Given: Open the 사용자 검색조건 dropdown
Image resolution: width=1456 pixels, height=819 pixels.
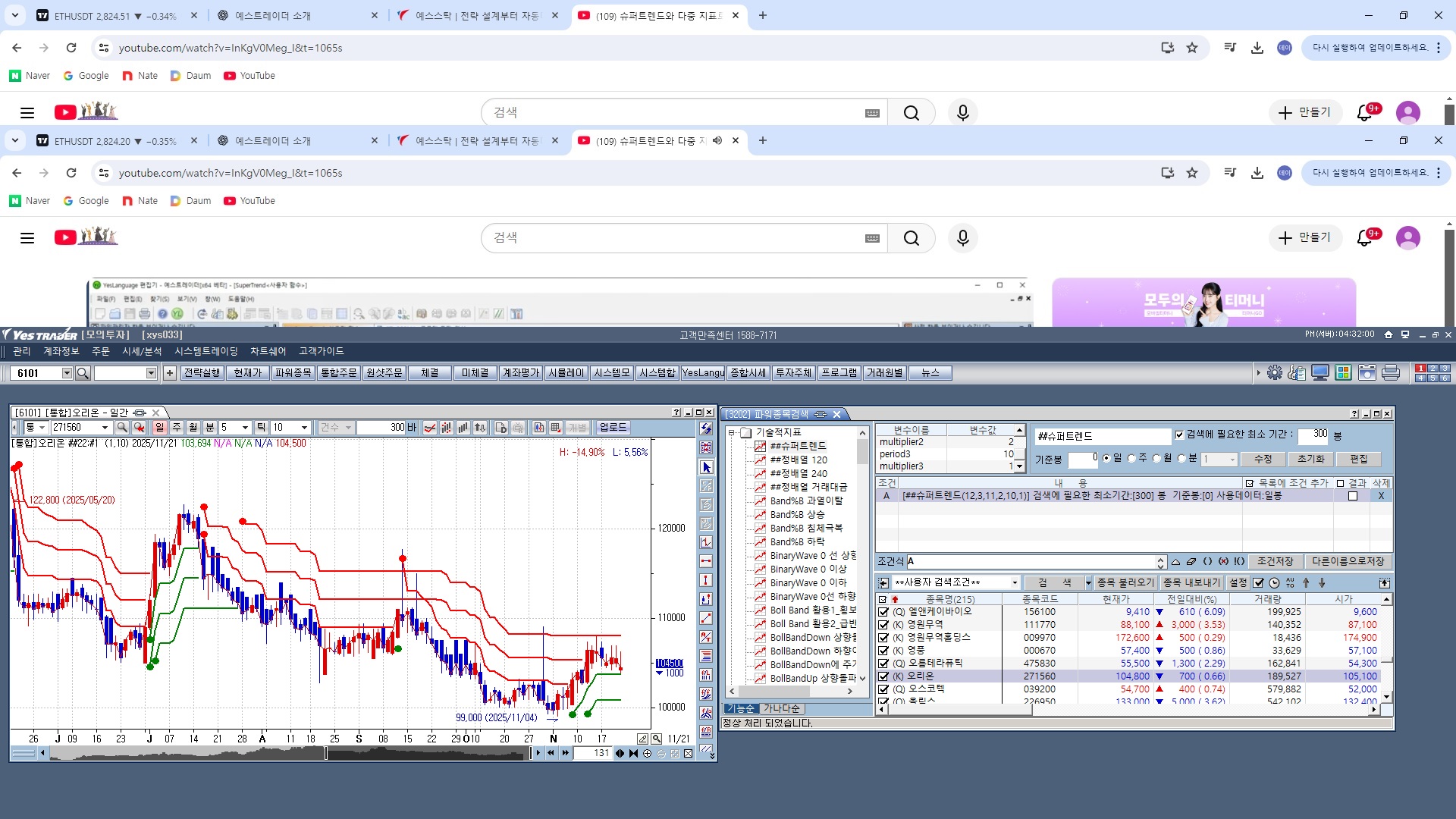Looking at the screenshot, I should [x=1015, y=583].
